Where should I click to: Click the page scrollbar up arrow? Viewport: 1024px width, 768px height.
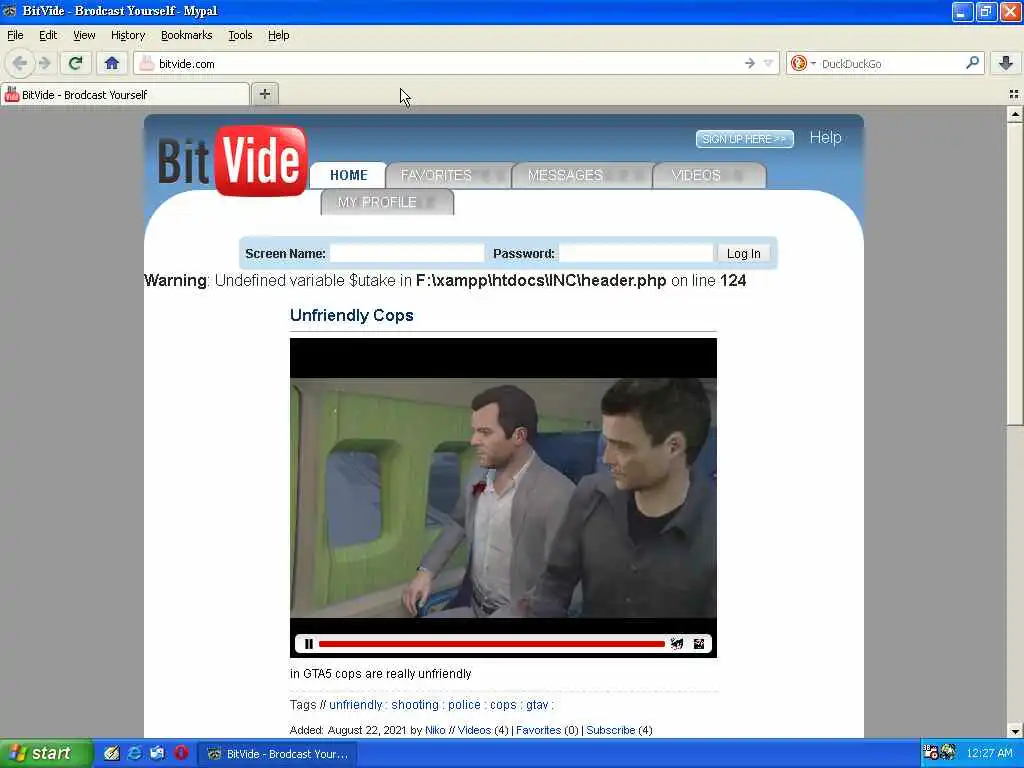click(1015, 114)
